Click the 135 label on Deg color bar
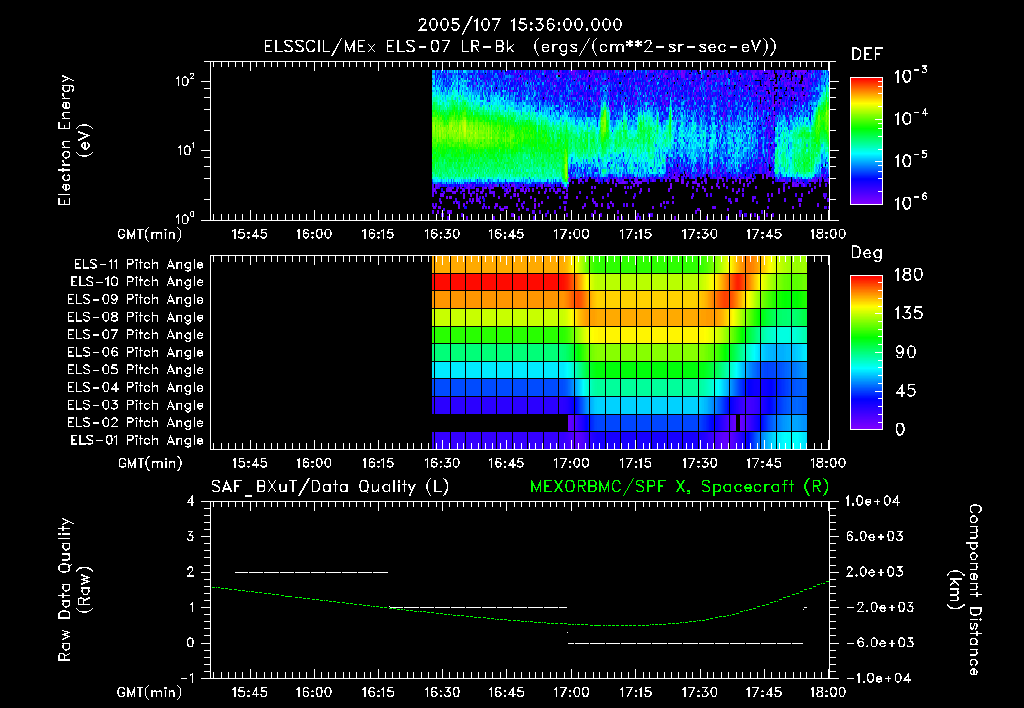This screenshot has width=1024, height=708. [908, 314]
